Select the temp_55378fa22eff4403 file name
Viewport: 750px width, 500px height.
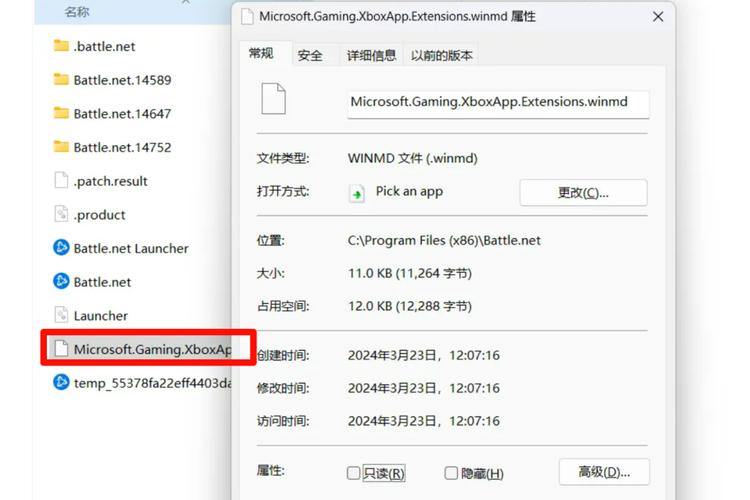tap(153, 383)
